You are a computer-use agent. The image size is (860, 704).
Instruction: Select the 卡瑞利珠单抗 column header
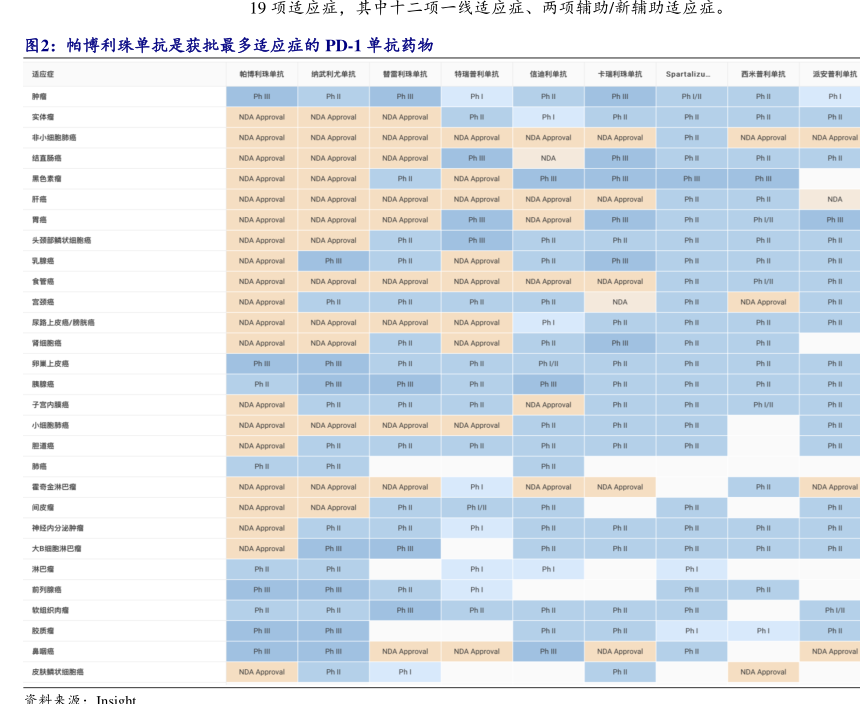[620, 74]
